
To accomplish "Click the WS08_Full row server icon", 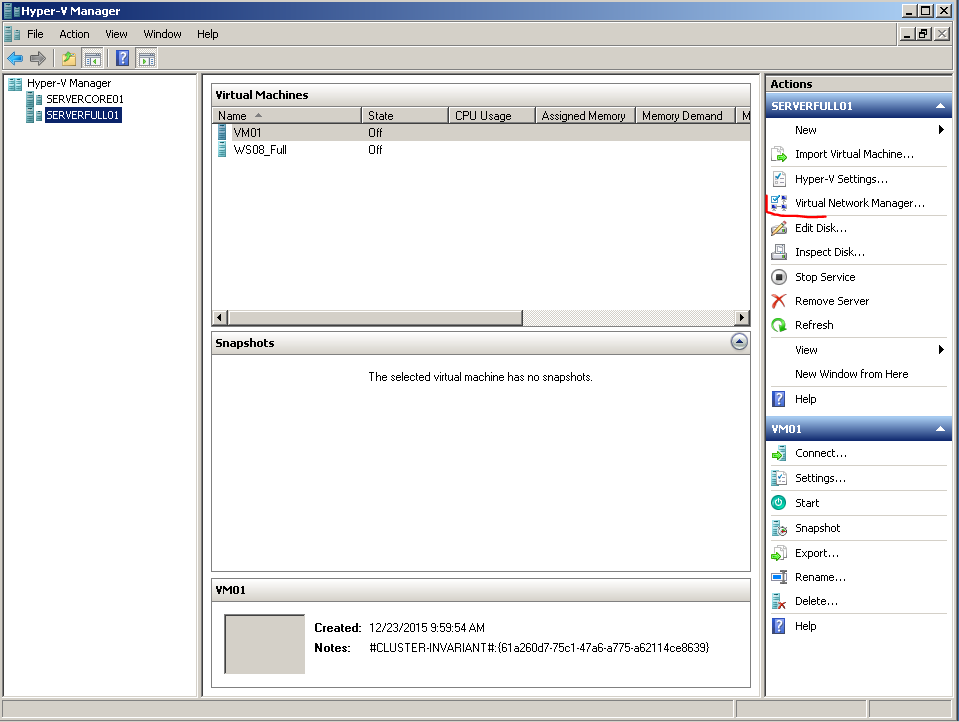I will coord(222,149).
